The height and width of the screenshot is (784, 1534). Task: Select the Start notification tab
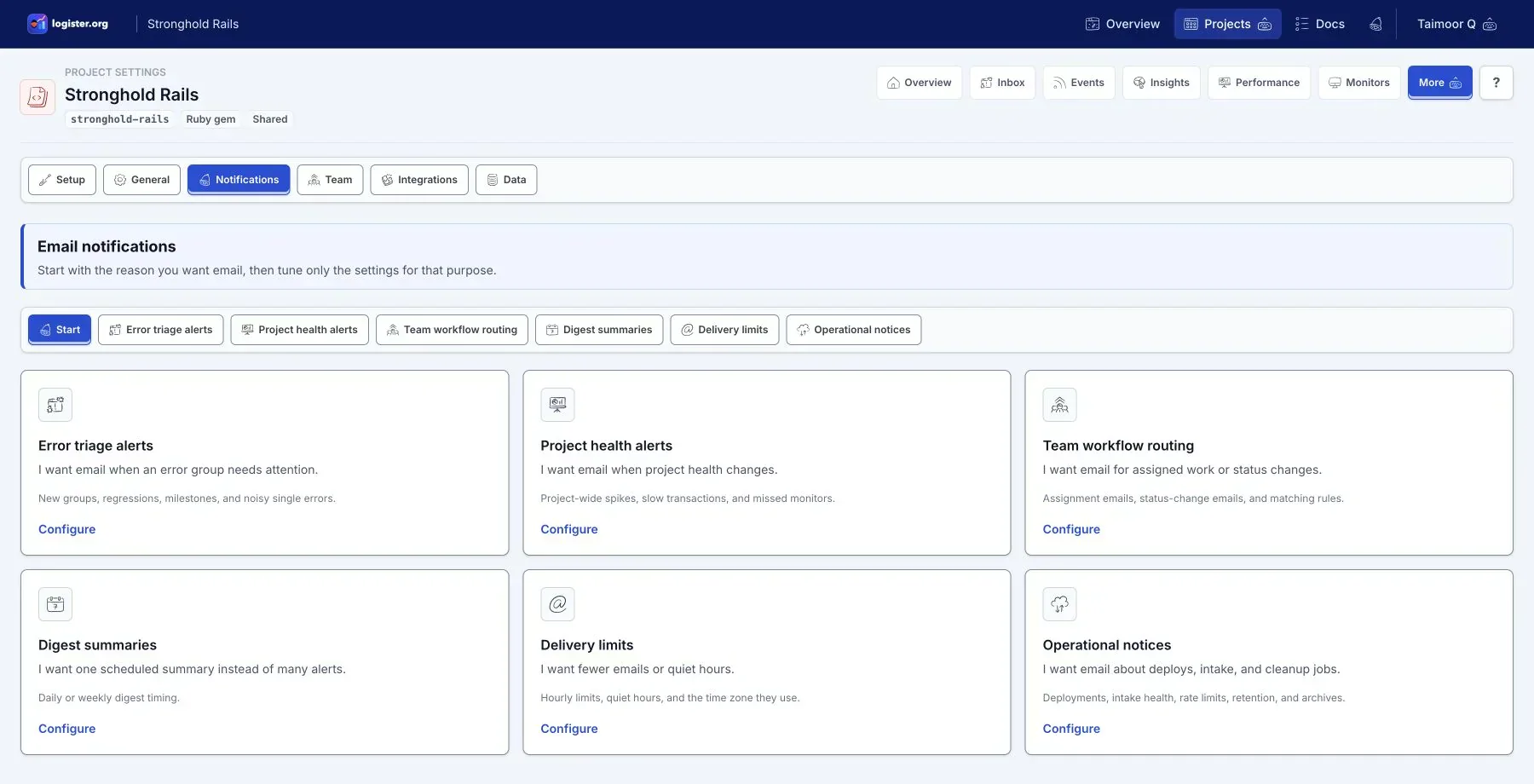coord(60,330)
